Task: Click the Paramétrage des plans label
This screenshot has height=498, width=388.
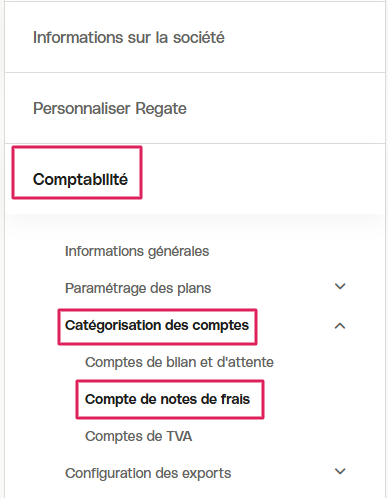Action: coord(138,288)
